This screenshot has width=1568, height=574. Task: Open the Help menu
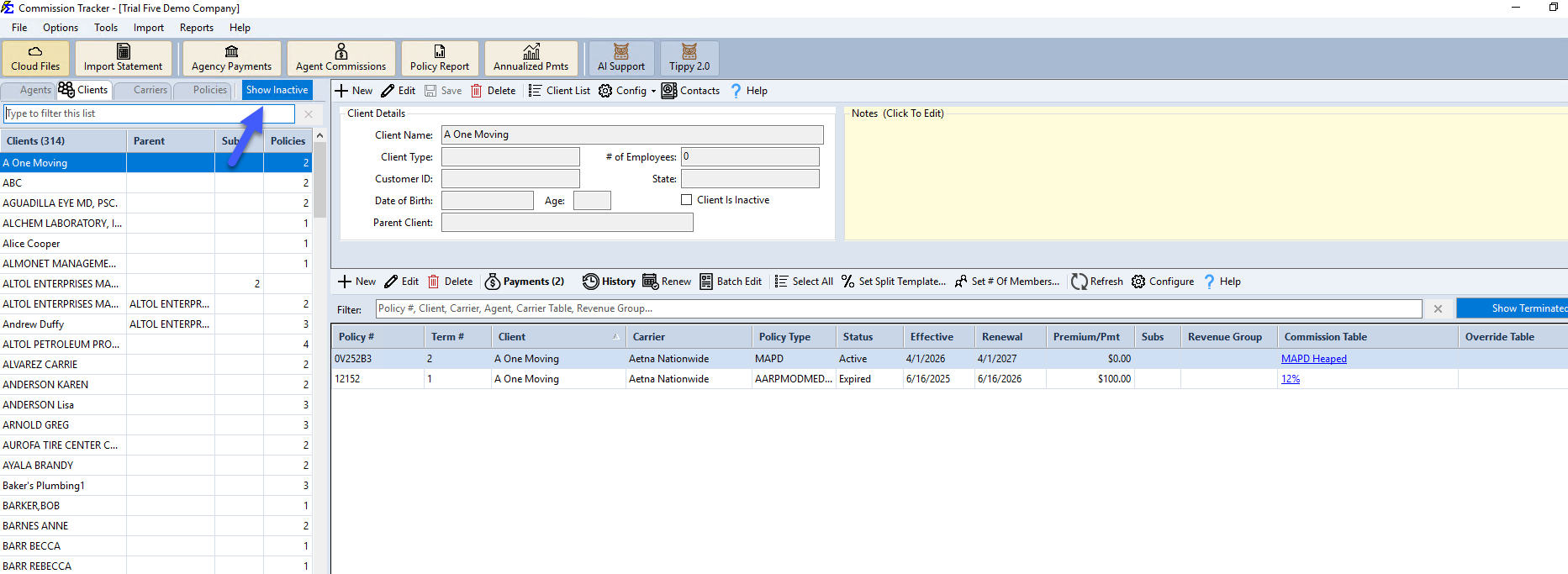pos(240,28)
